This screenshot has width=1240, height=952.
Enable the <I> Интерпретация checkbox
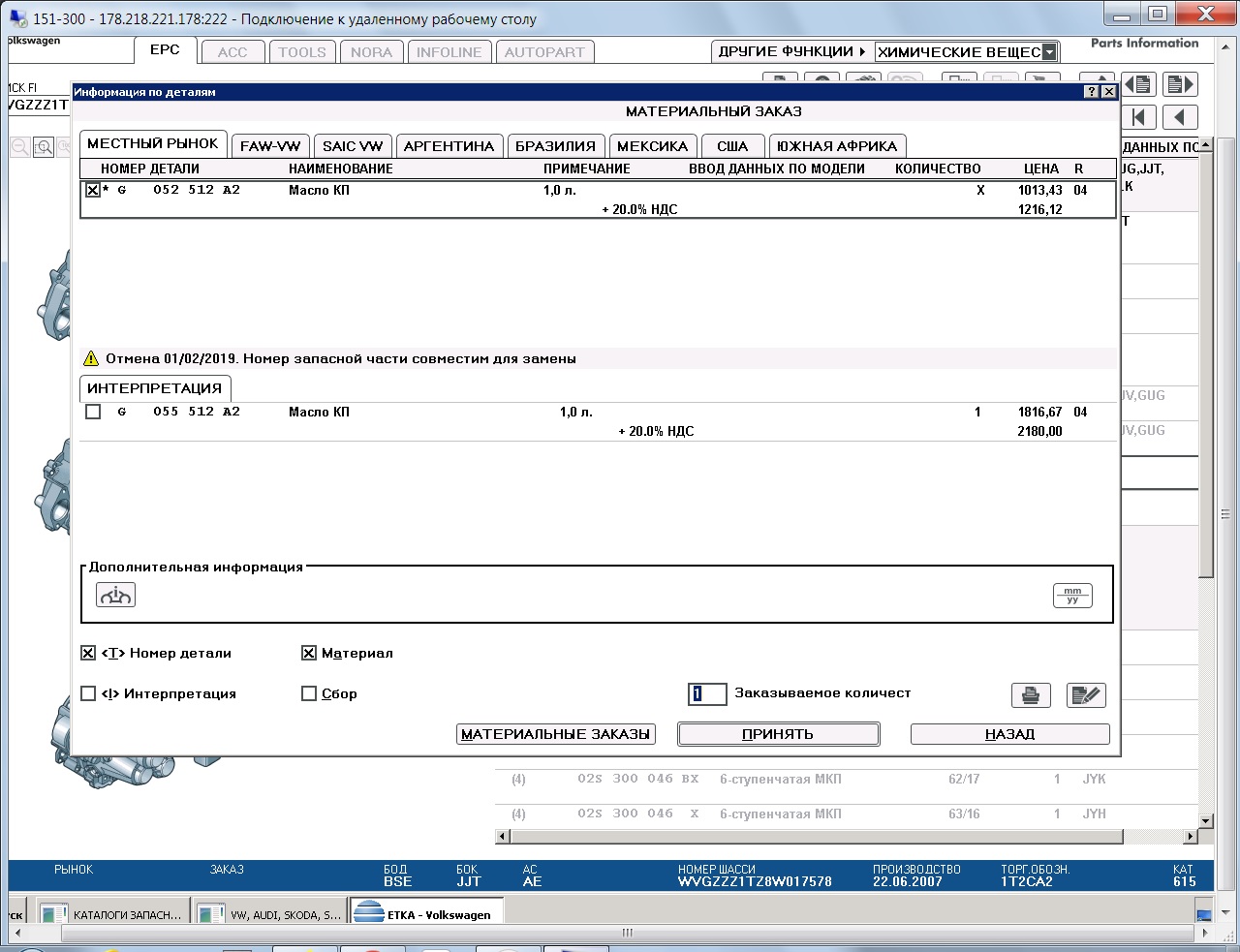point(88,693)
